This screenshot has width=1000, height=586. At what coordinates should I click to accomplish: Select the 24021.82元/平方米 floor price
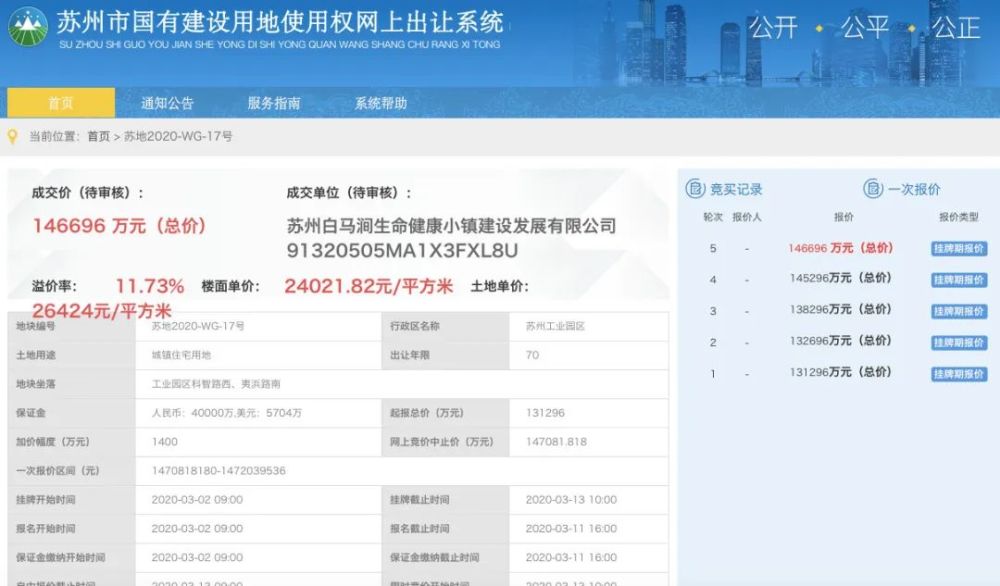tap(369, 286)
